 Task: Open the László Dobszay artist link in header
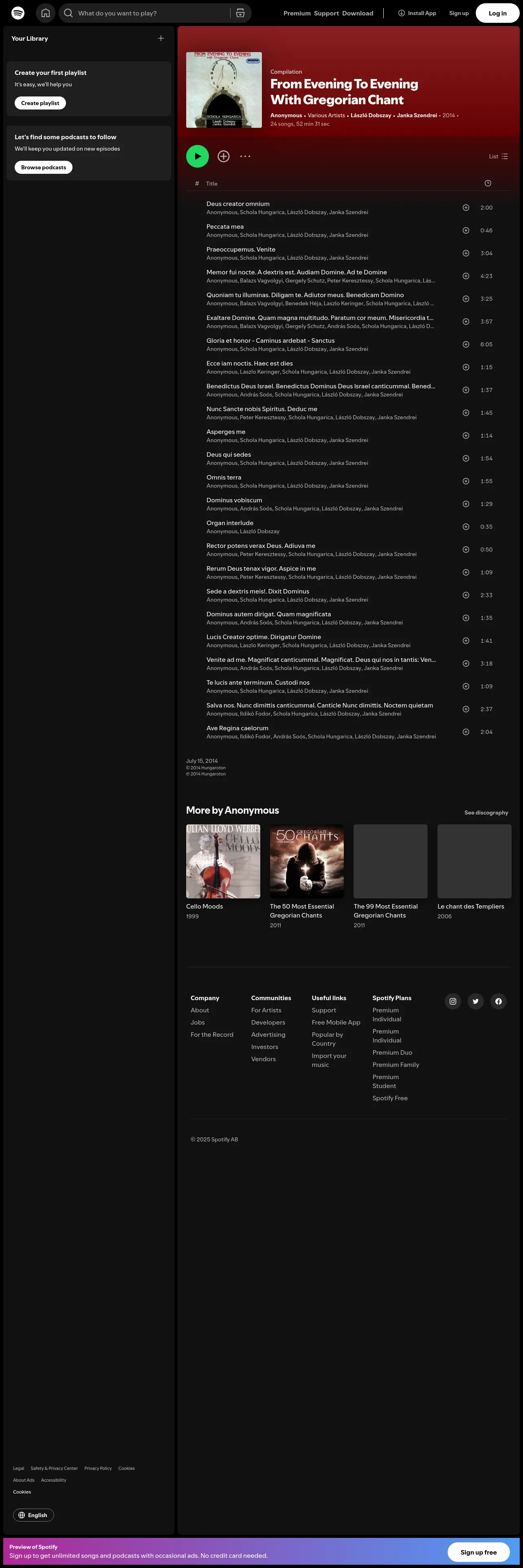click(371, 115)
